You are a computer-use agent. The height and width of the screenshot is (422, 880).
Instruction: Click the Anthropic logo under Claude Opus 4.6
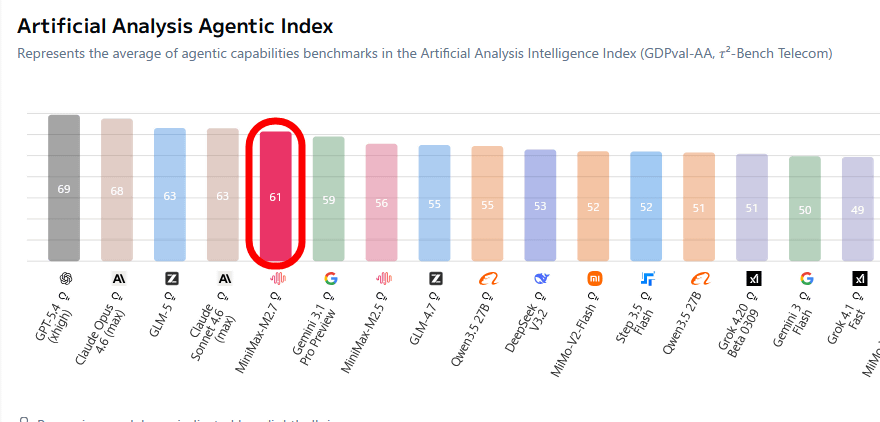[117, 279]
